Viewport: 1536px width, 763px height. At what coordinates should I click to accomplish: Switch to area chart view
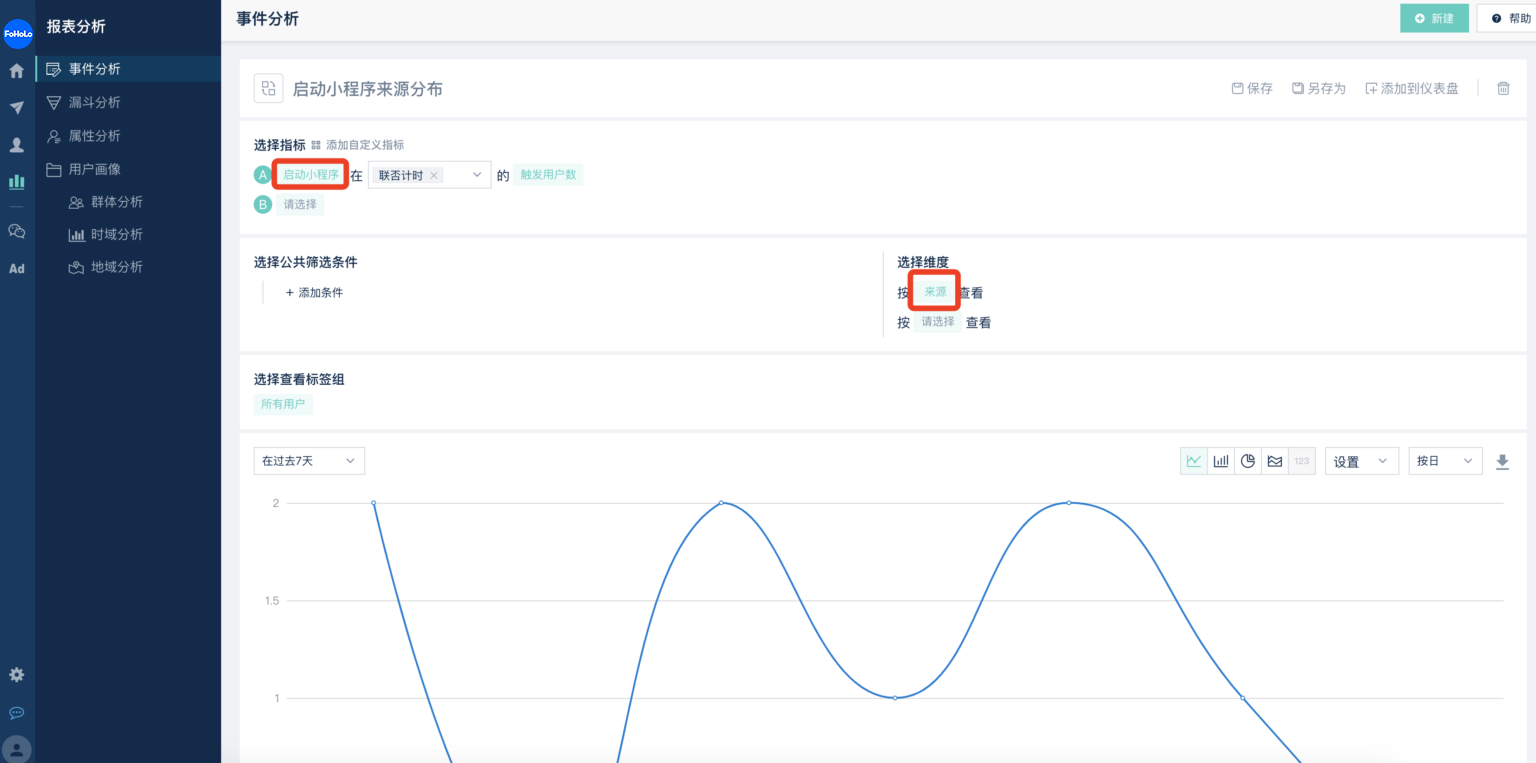[x=1275, y=461]
